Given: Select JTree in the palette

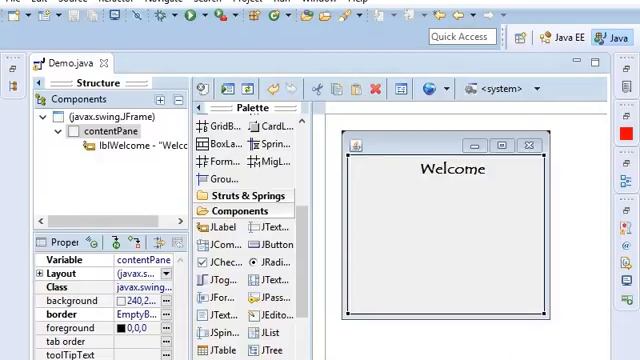Looking at the screenshot, I should pos(266,350).
